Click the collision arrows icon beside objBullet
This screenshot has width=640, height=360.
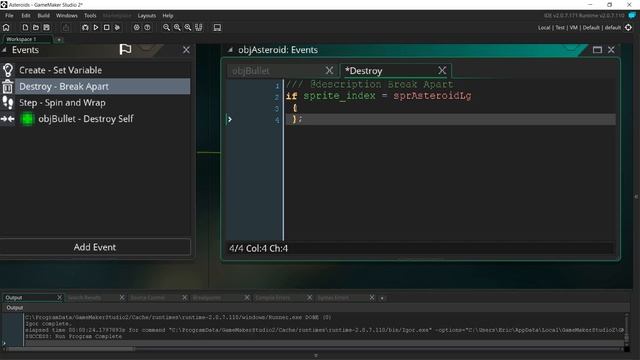click(x=8, y=119)
